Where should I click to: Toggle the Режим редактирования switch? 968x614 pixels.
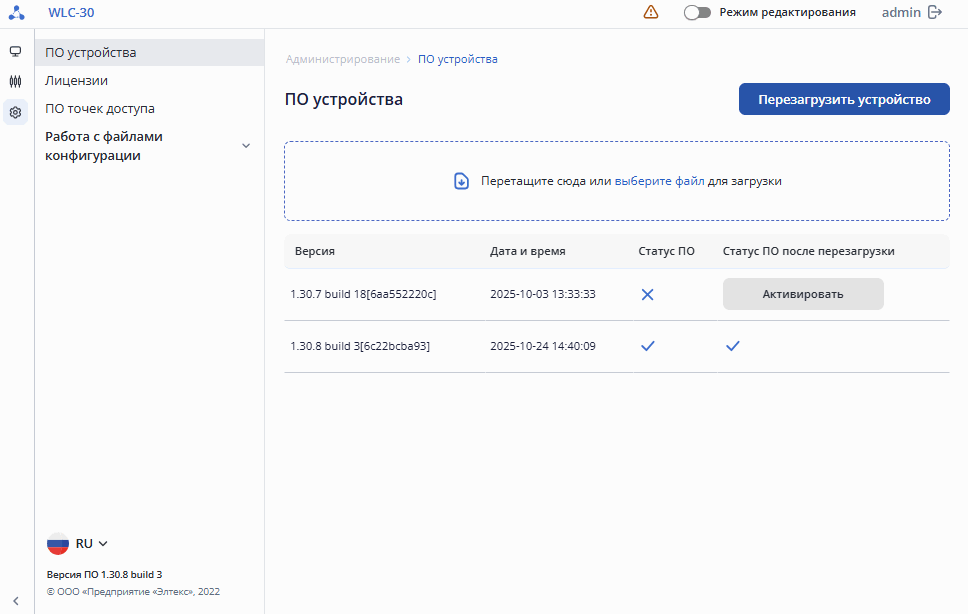click(697, 13)
